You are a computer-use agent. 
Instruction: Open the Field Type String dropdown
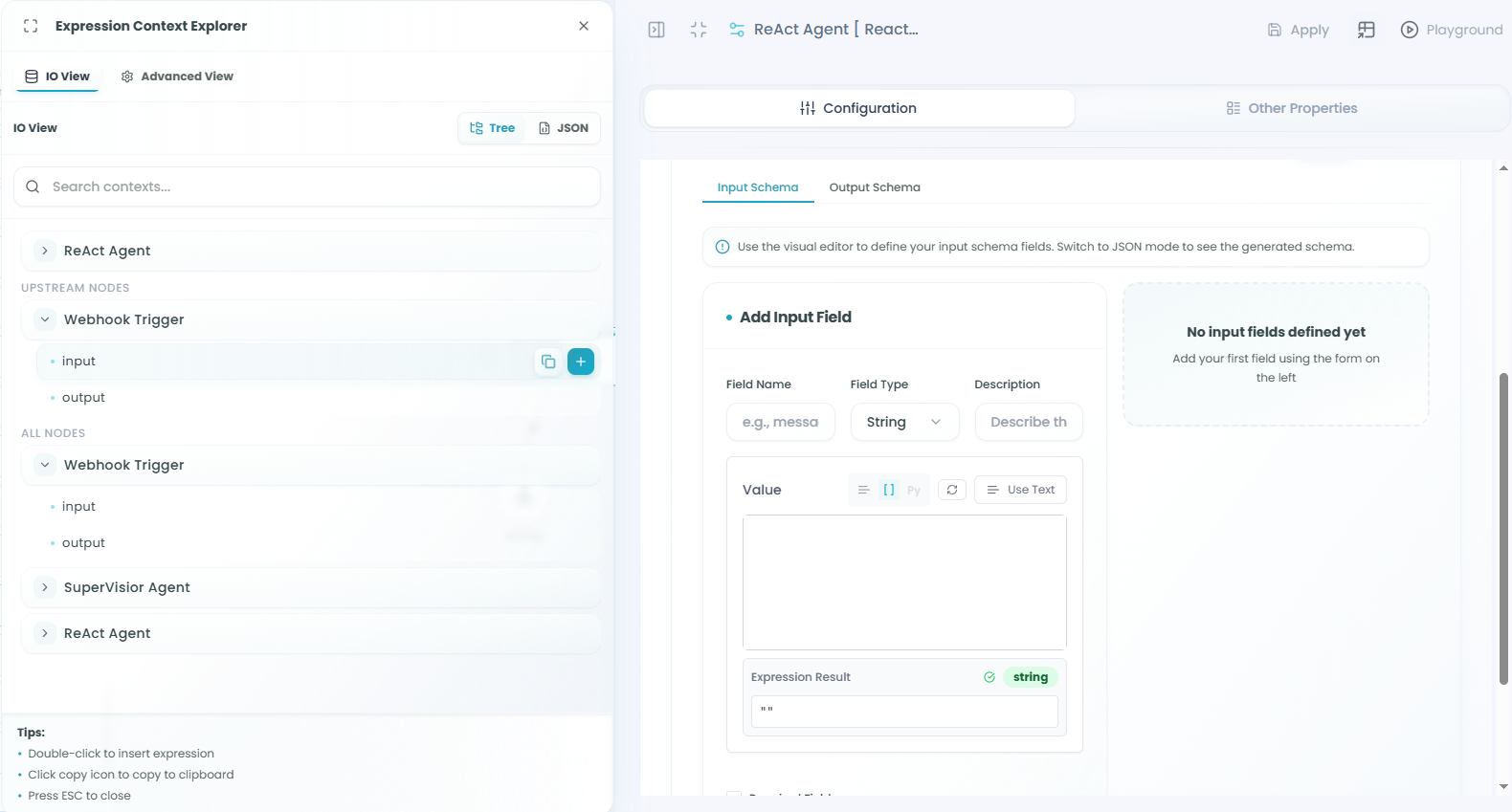904,422
